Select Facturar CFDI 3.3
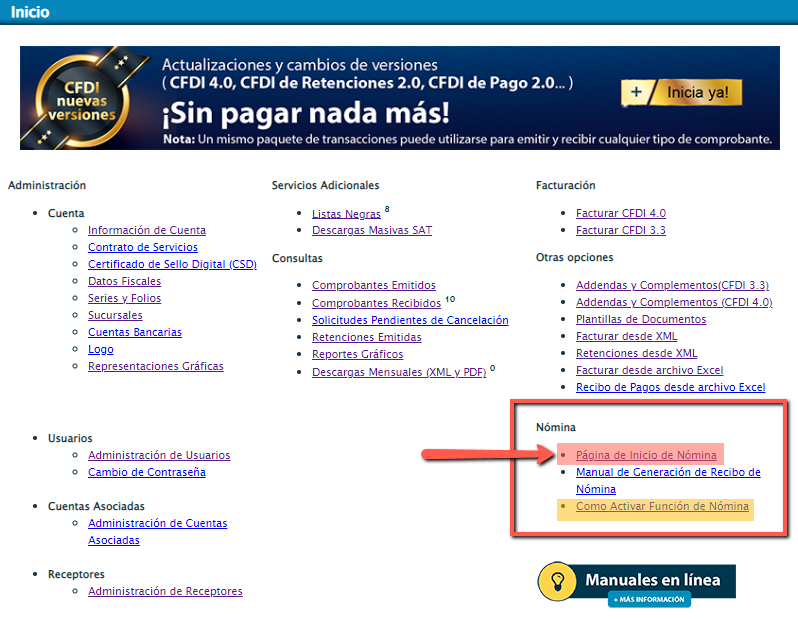The image size is (798, 619). 620,230
